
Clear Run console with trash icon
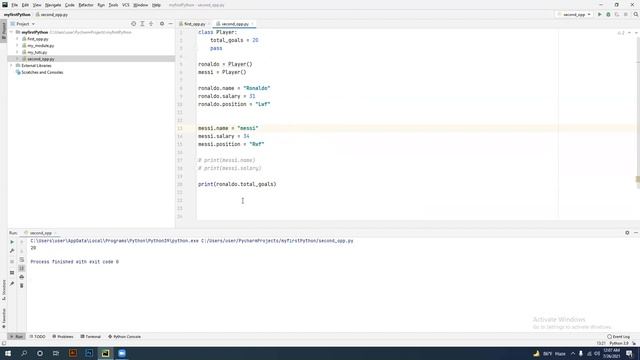click(x=22, y=285)
